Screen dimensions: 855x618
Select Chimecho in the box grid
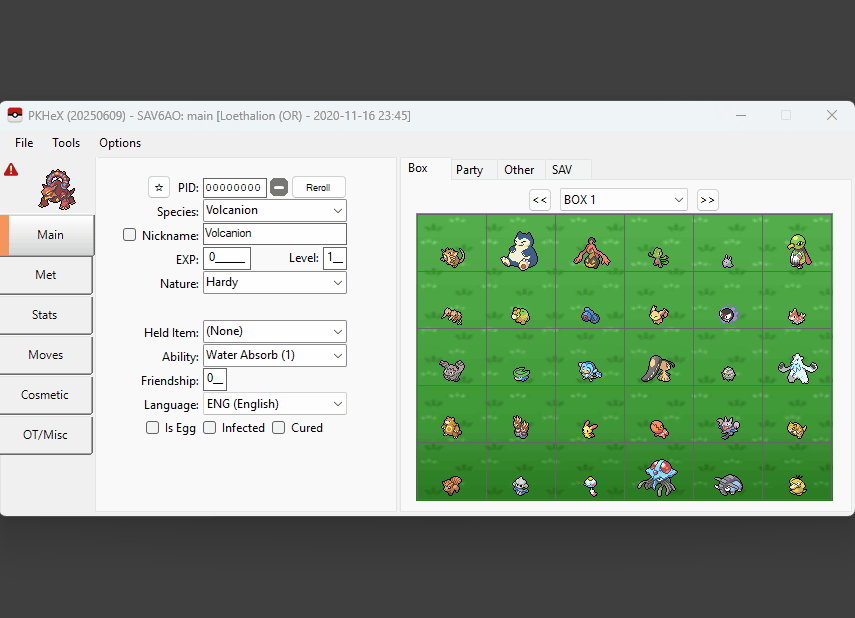click(x=590, y=471)
